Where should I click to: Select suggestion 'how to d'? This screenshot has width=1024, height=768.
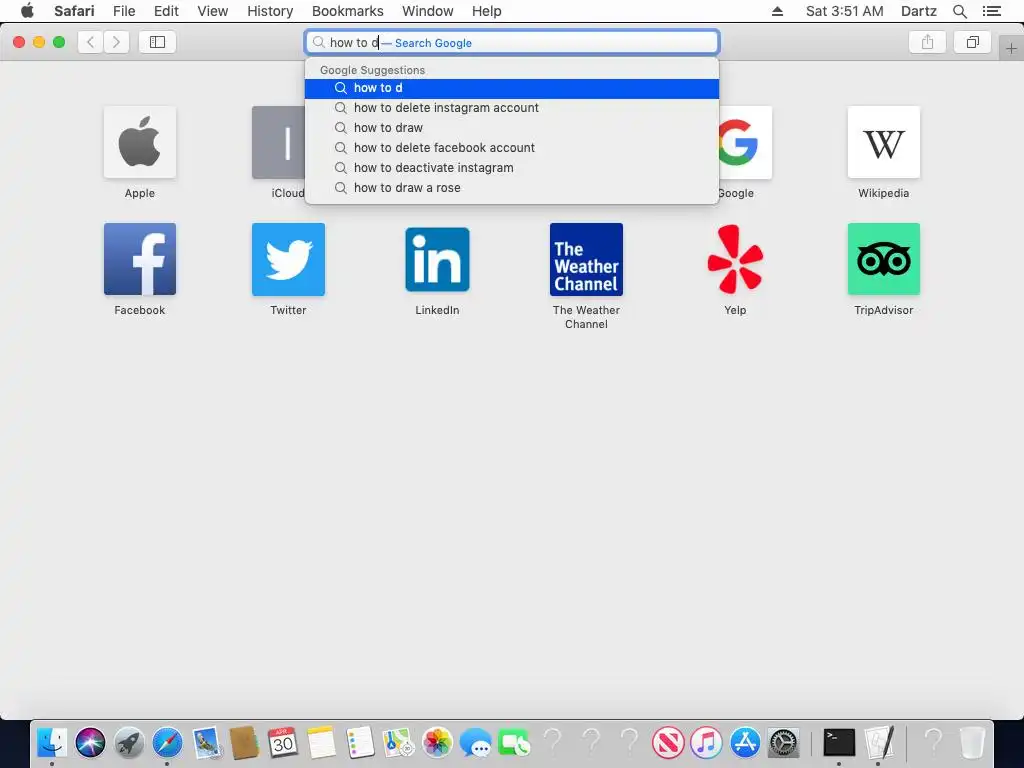[x=512, y=88]
